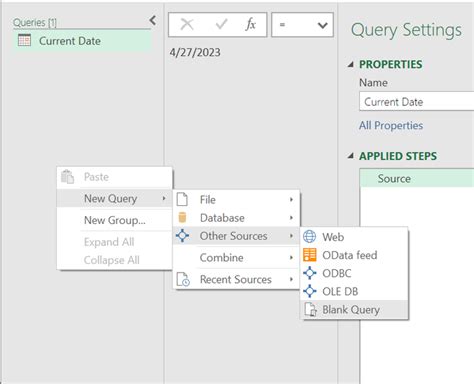
Task: Choose Paste in the context menu
Action: (x=115, y=177)
